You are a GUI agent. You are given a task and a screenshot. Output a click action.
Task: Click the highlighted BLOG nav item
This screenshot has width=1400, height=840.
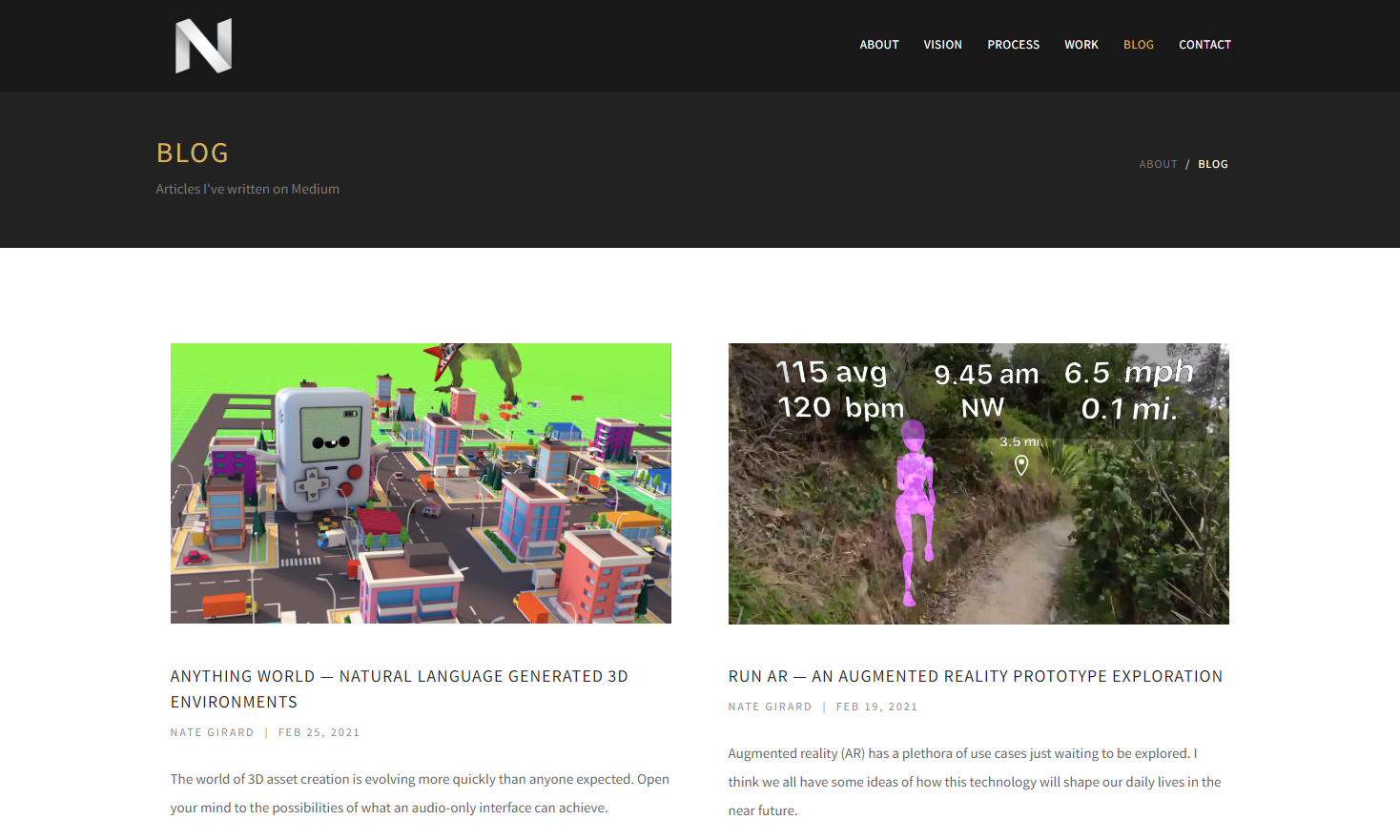[1139, 44]
